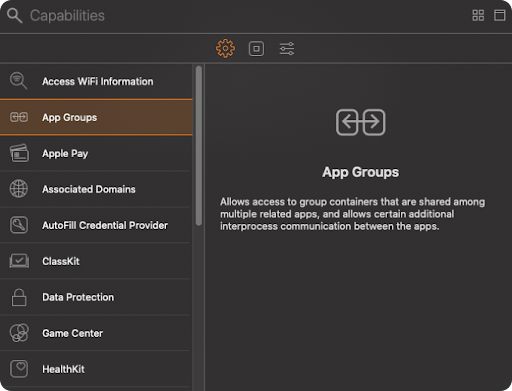
Task: Select the ClassKit capability icon
Action: (x=19, y=261)
